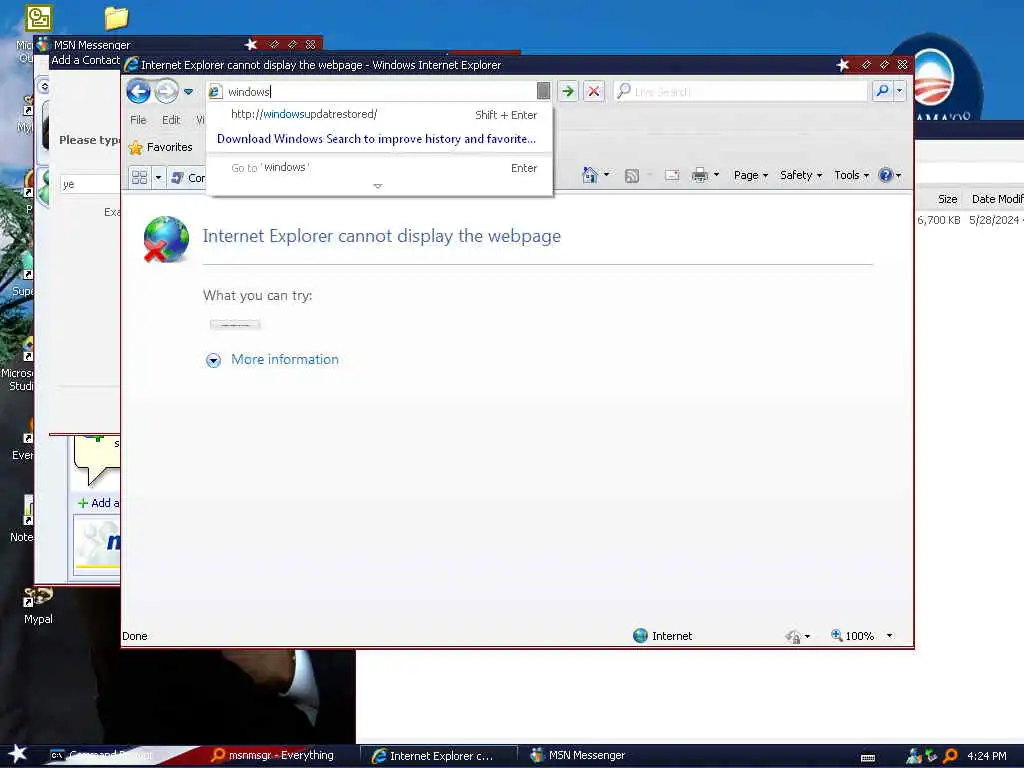Click the keyboard icon in system tray
The image size is (1024, 768).
pyautogui.click(x=868, y=758)
